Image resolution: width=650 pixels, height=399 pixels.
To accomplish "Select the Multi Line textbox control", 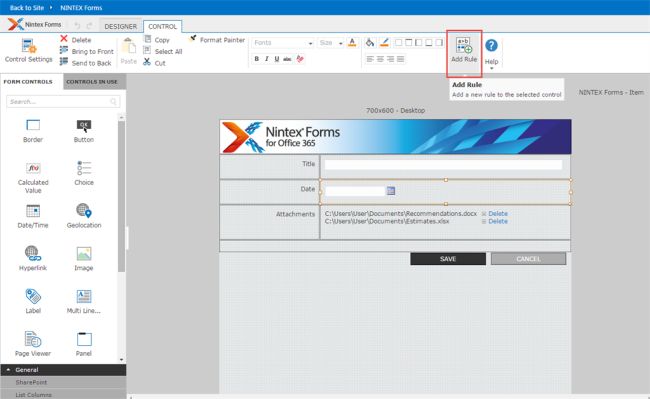I will [84, 302].
